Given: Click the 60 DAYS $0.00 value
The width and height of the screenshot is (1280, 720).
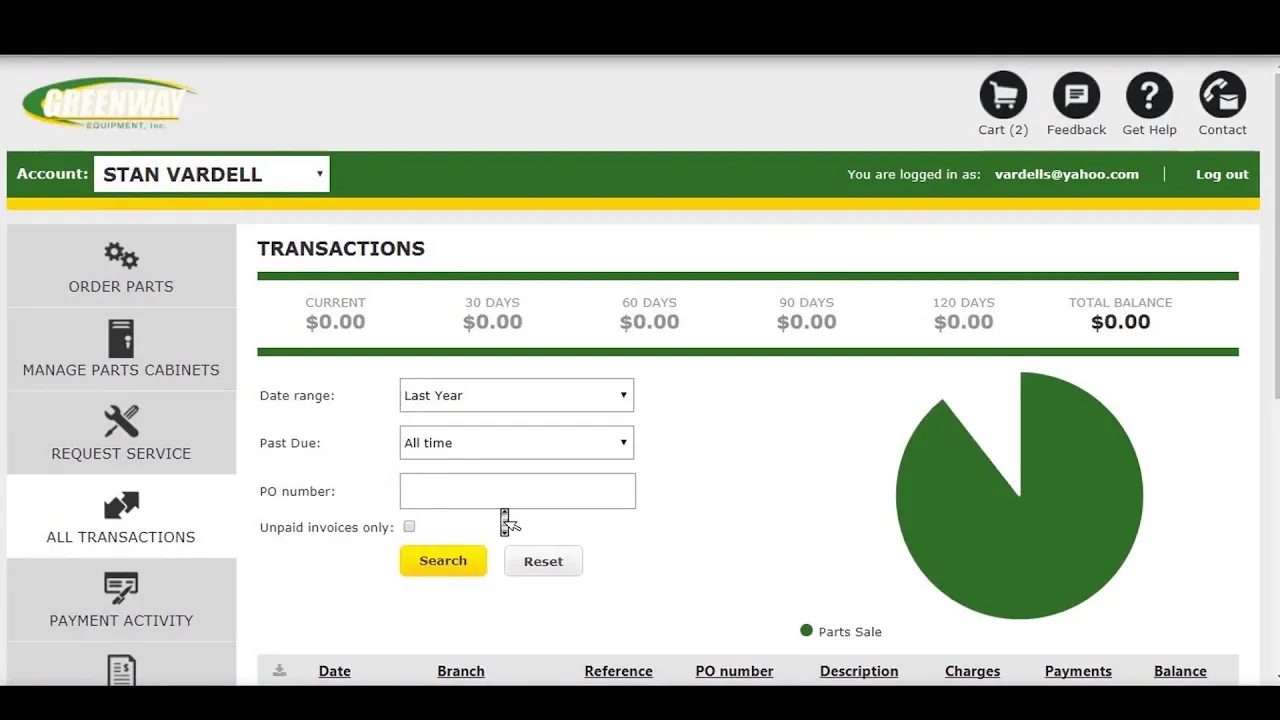Looking at the screenshot, I should coord(649,322).
